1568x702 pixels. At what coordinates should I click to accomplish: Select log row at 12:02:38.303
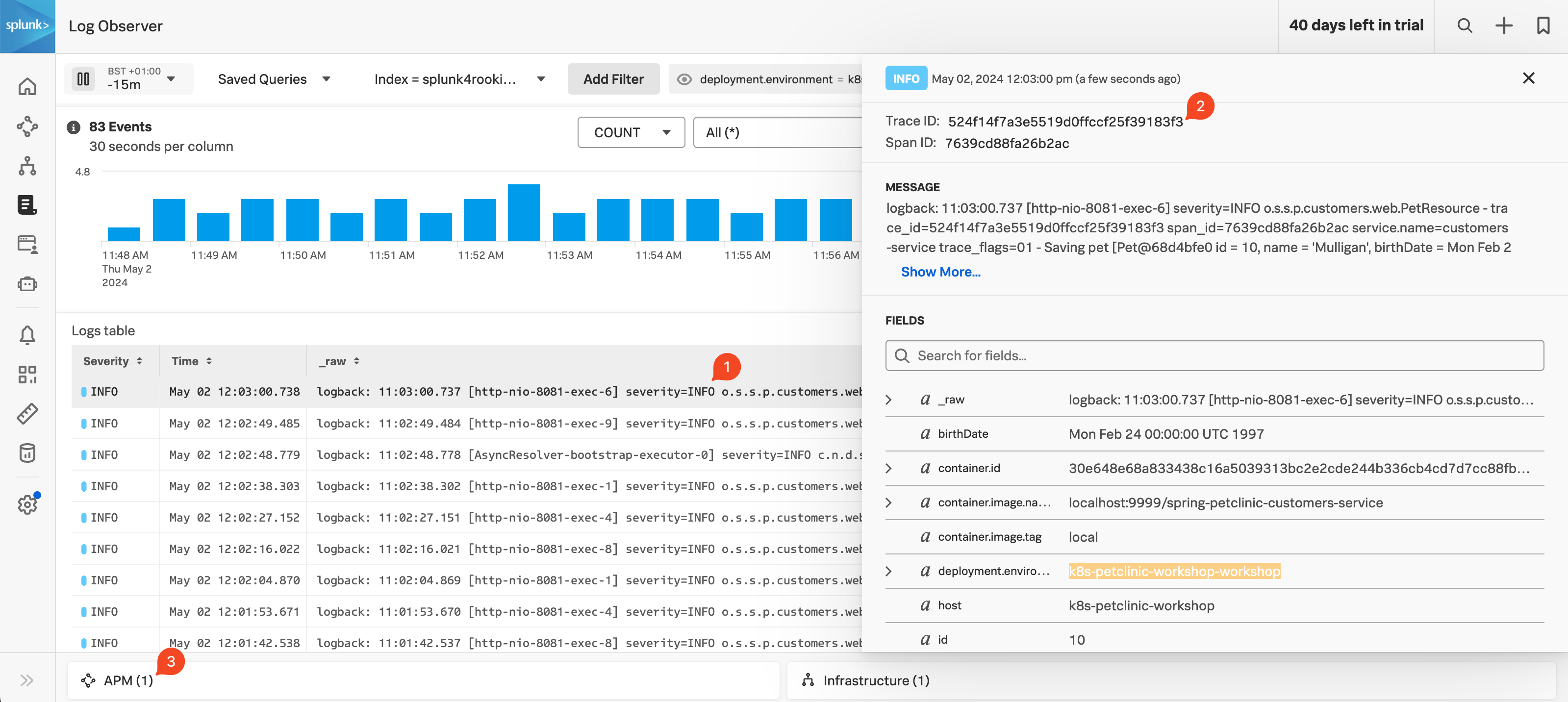pyautogui.click(x=466, y=486)
